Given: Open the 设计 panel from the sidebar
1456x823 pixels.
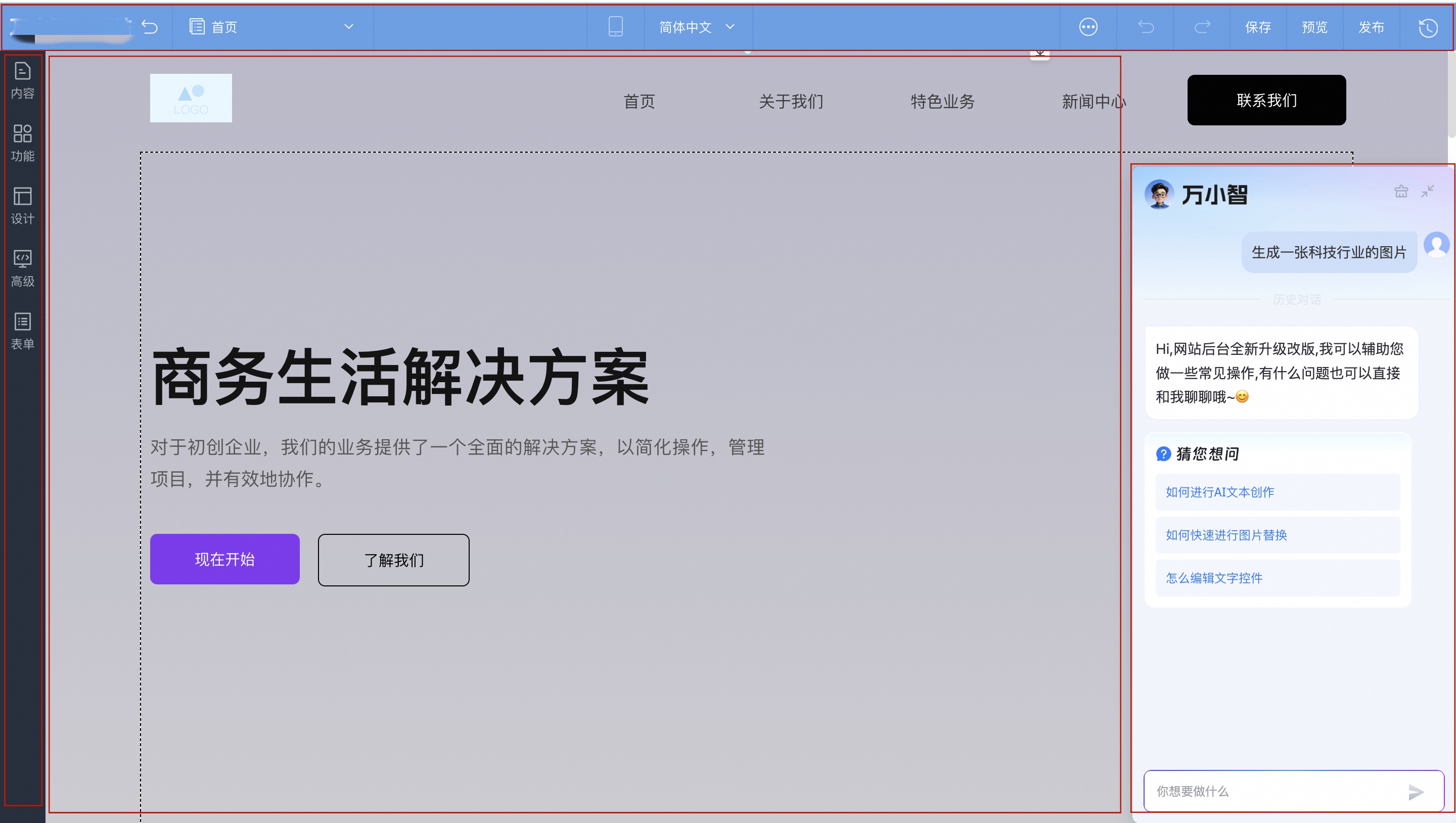Looking at the screenshot, I should 23,205.
